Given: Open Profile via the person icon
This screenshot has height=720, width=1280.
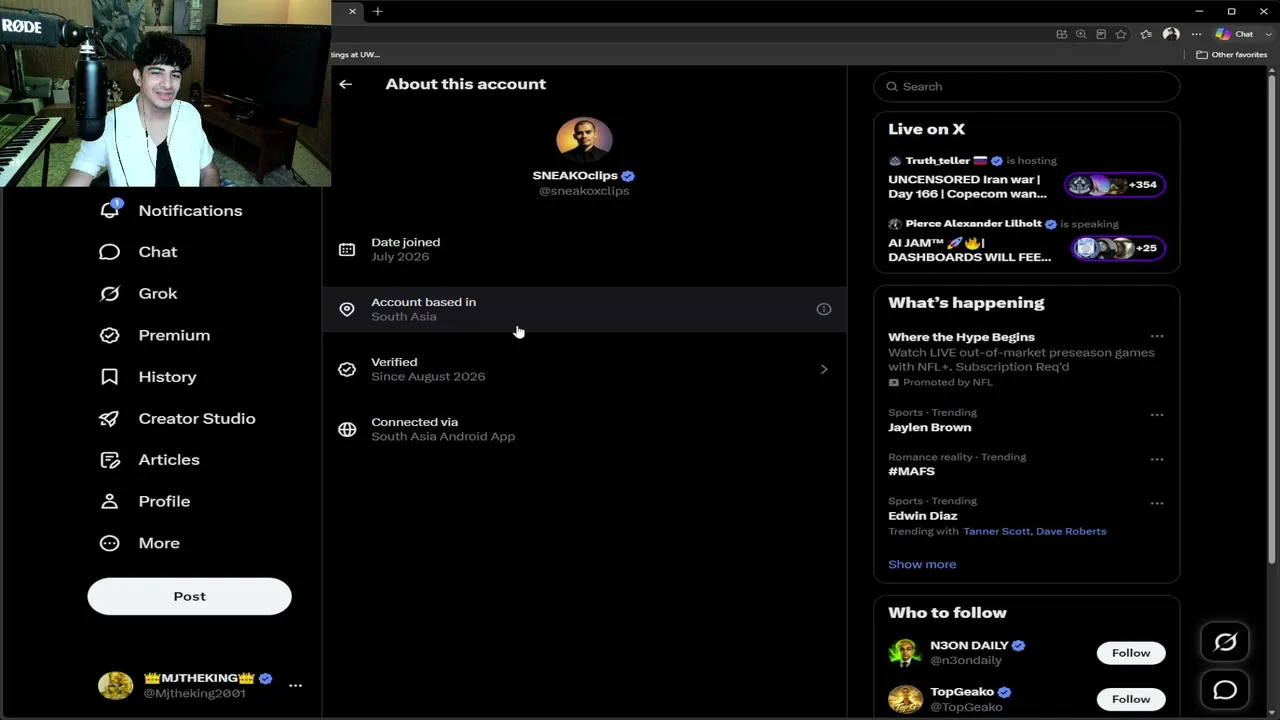Looking at the screenshot, I should (x=110, y=501).
